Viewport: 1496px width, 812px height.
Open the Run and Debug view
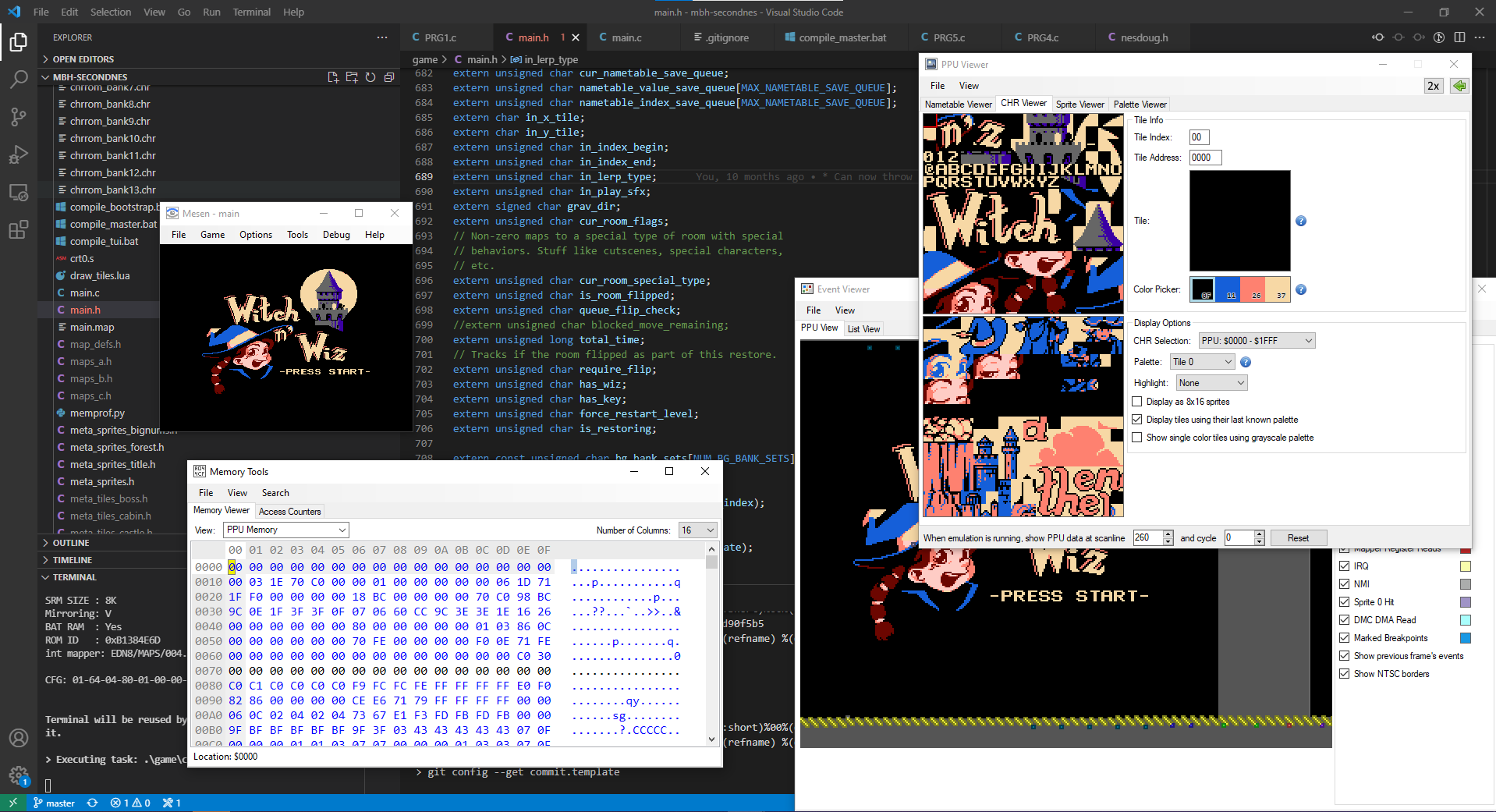point(19,154)
